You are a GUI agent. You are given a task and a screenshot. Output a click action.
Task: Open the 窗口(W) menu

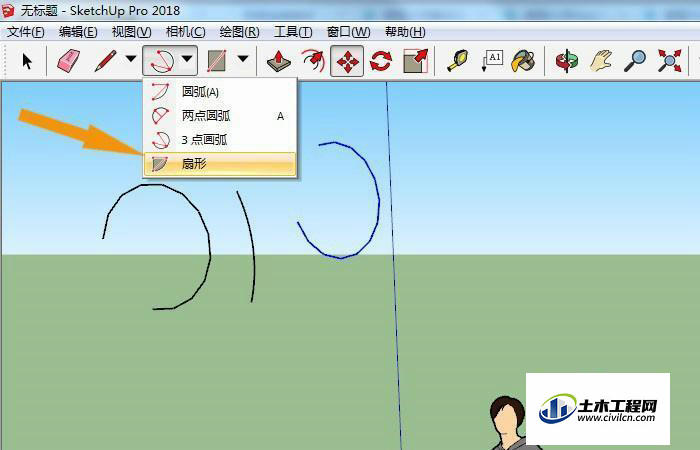coord(348,32)
